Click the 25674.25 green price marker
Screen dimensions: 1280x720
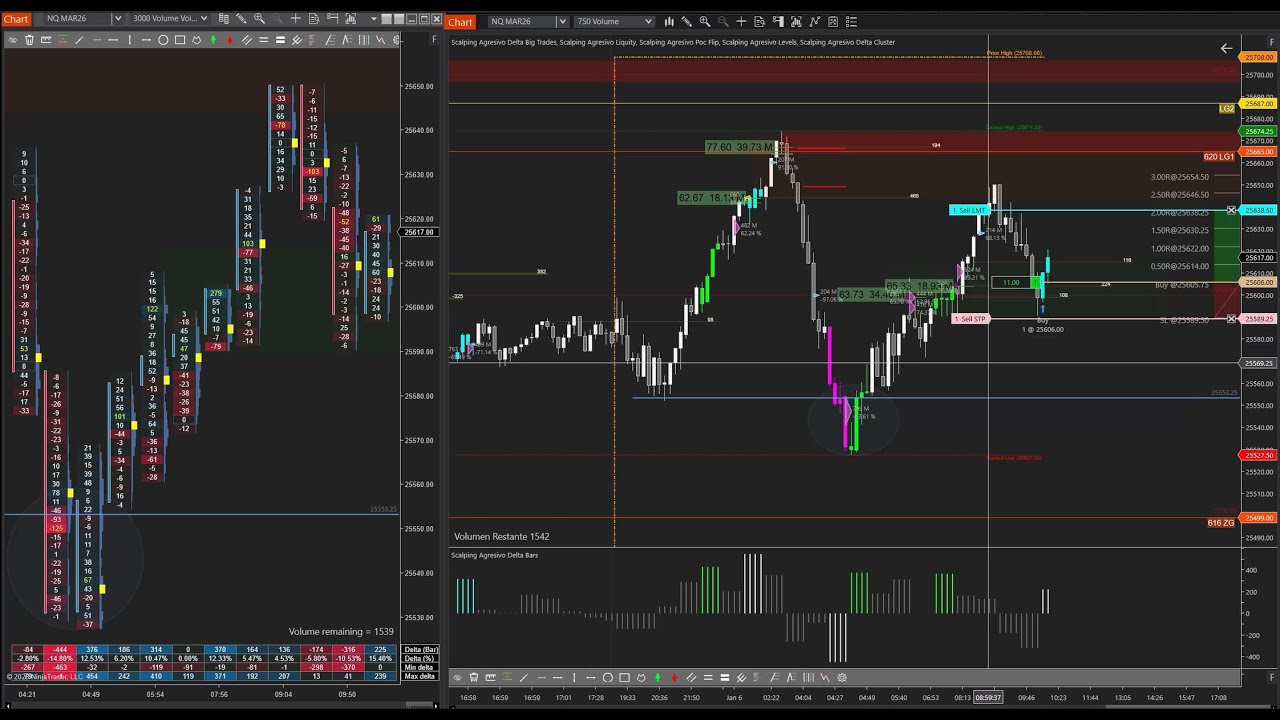(x=1259, y=132)
